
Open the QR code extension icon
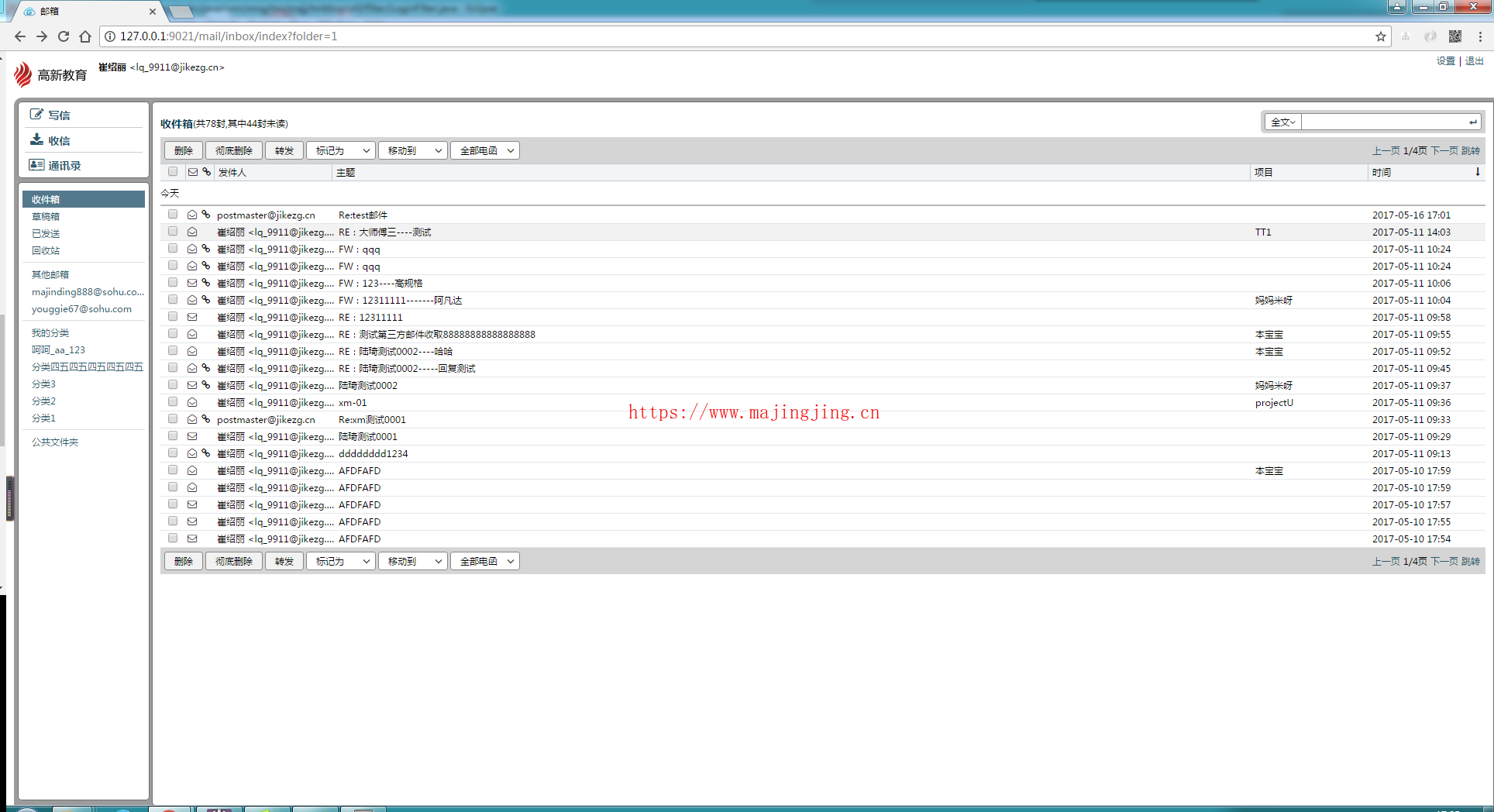[1455, 36]
